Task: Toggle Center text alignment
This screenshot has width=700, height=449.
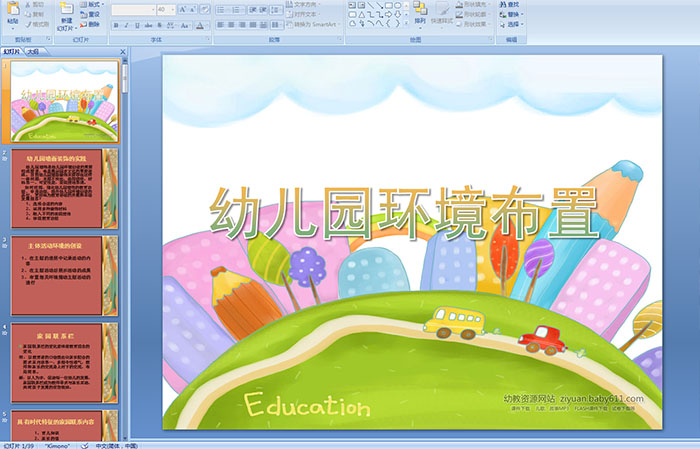Action: tap(231, 25)
